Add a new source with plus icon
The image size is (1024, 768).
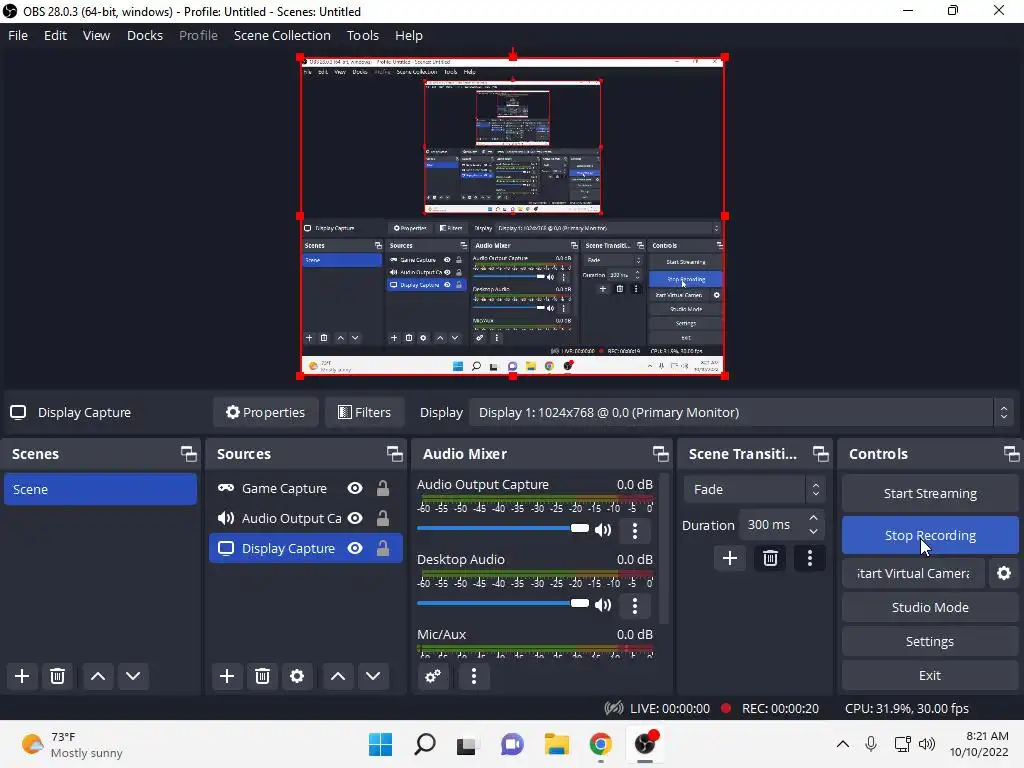coord(227,676)
